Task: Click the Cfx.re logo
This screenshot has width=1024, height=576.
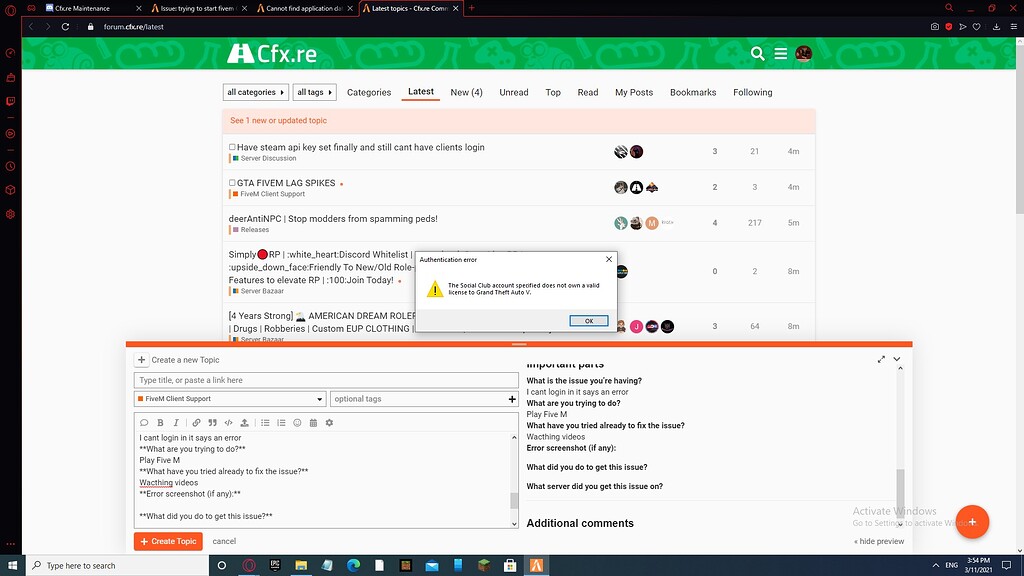Action: tap(272, 54)
